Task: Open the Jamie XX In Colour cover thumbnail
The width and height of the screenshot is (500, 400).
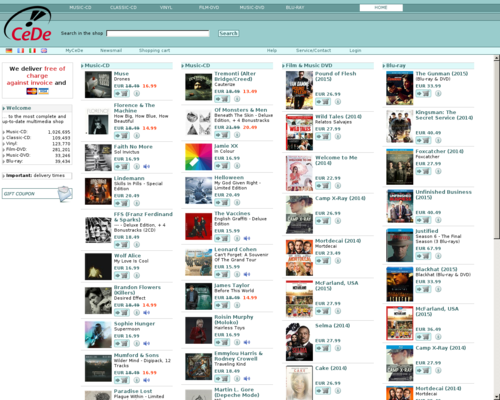Action: click(199, 157)
